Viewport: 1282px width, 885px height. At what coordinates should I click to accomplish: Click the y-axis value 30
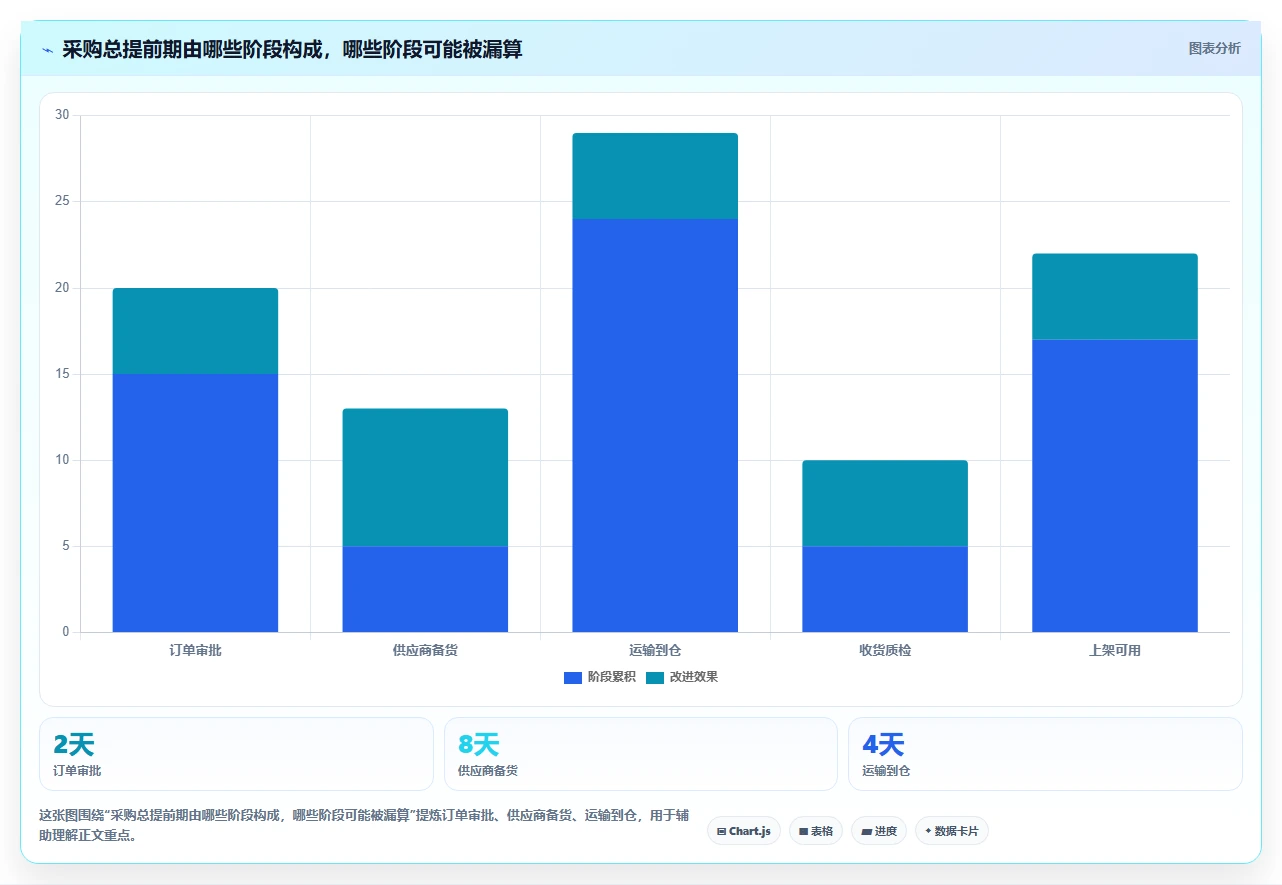point(62,115)
